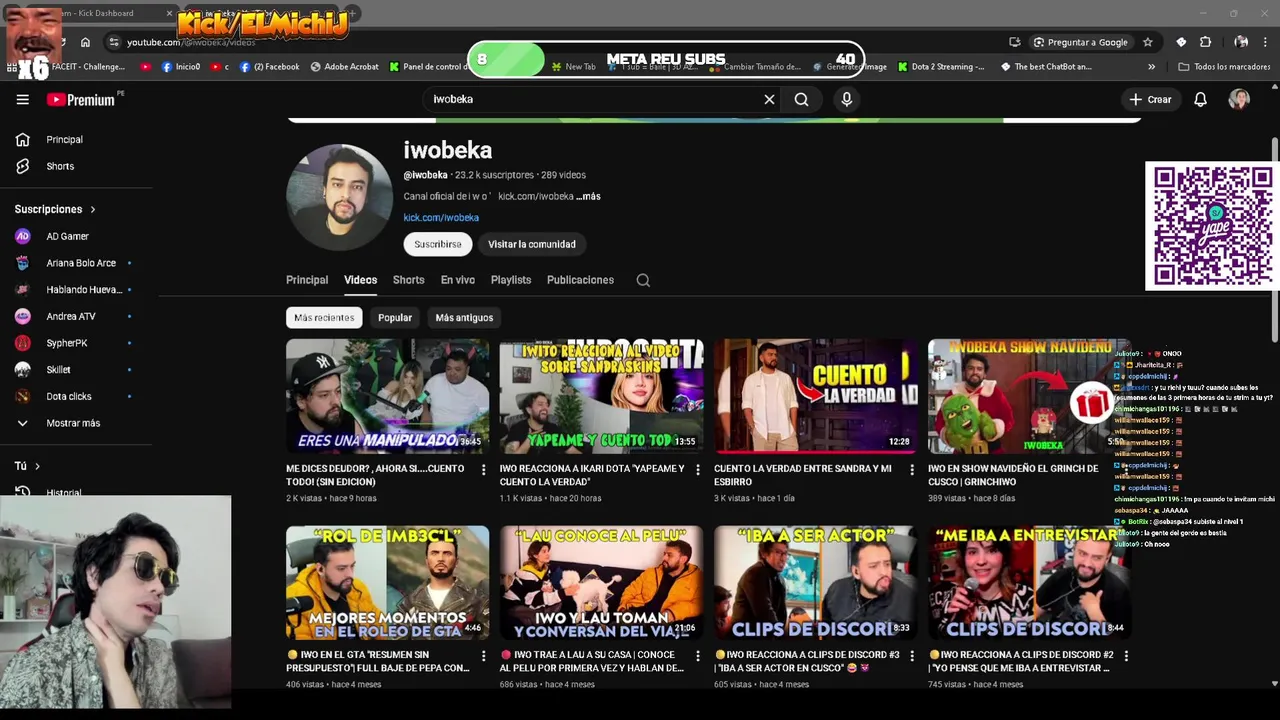Clear the search box with the X

pyautogui.click(x=769, y=99)
